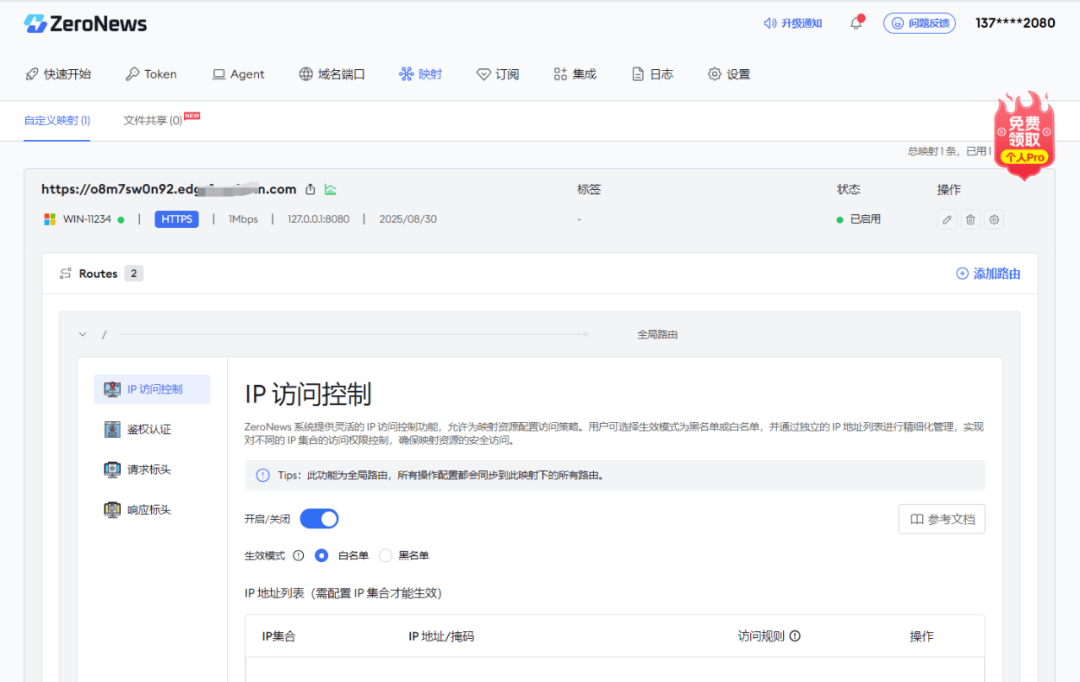This screenshot has width=1080, height=682.
Task: Delete the mapping with trash icon
Action: point(970,220)
